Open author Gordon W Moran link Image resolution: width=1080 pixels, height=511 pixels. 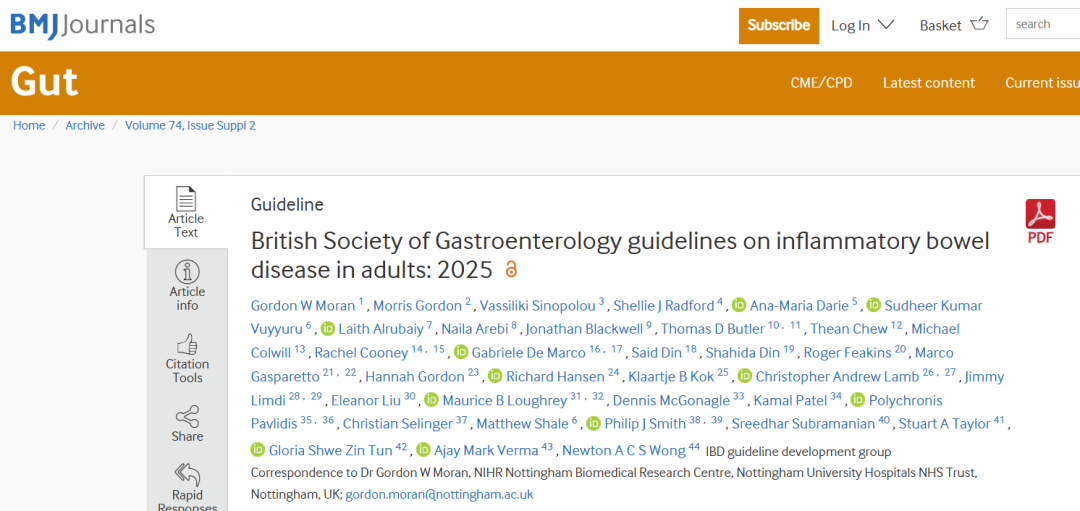tap(304, 305)
